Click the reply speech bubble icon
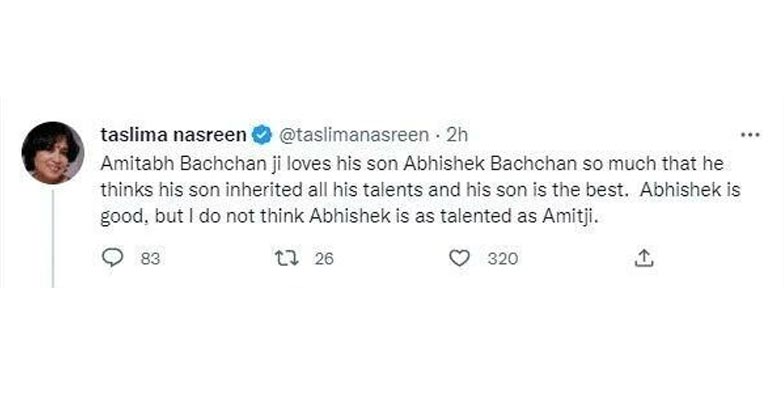This screenshot has height=410, width=784. coord(111,259)
